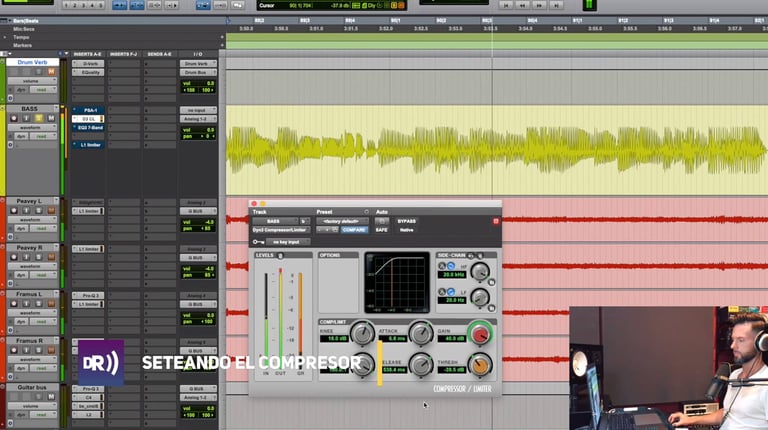Expand the Tempo ruler
The image size is (768, 430).
(x=5, y=37)
